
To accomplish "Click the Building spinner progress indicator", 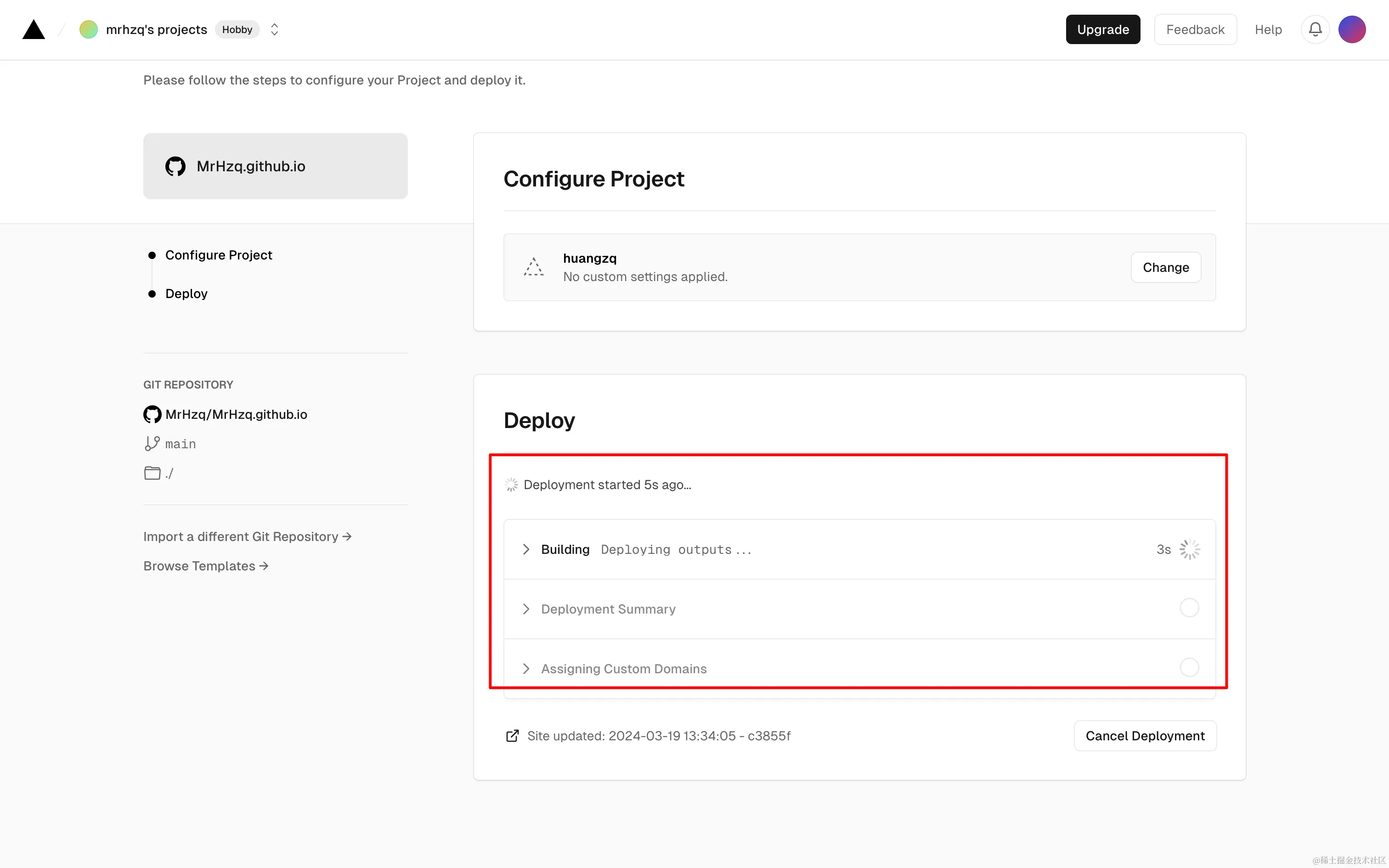I will click(1189, 549).
